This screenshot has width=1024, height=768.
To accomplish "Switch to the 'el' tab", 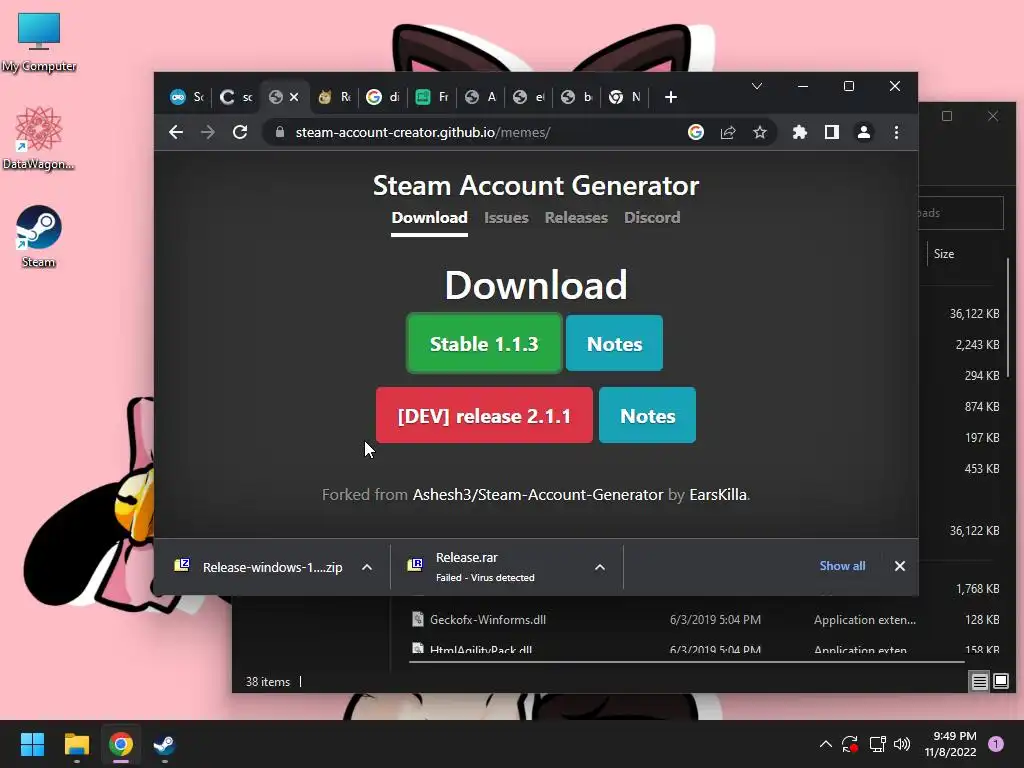I will (x=528, y=97).
